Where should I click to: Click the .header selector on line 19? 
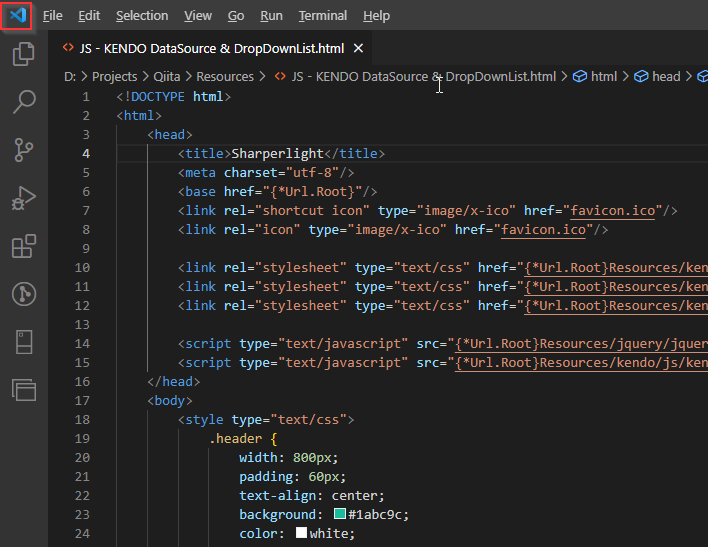(x=235, y=439)
